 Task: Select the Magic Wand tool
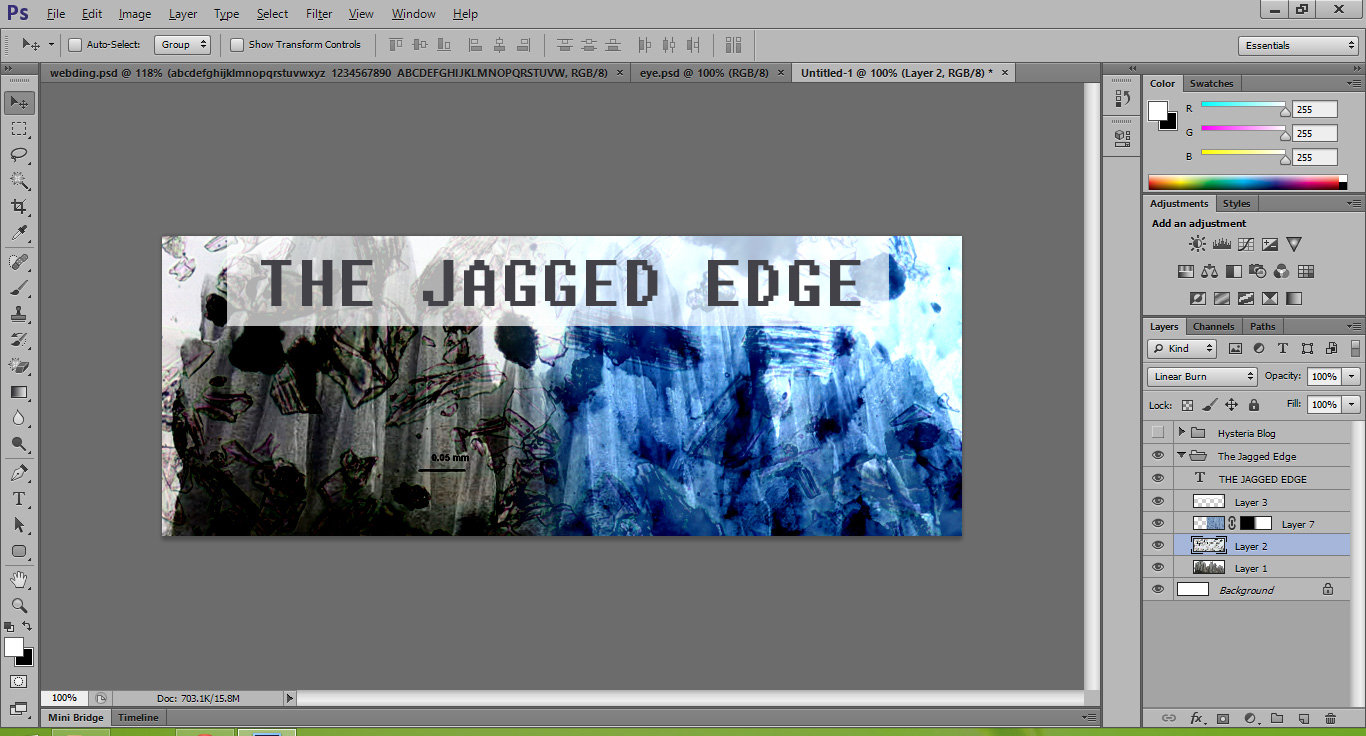(x=19, y=180)
